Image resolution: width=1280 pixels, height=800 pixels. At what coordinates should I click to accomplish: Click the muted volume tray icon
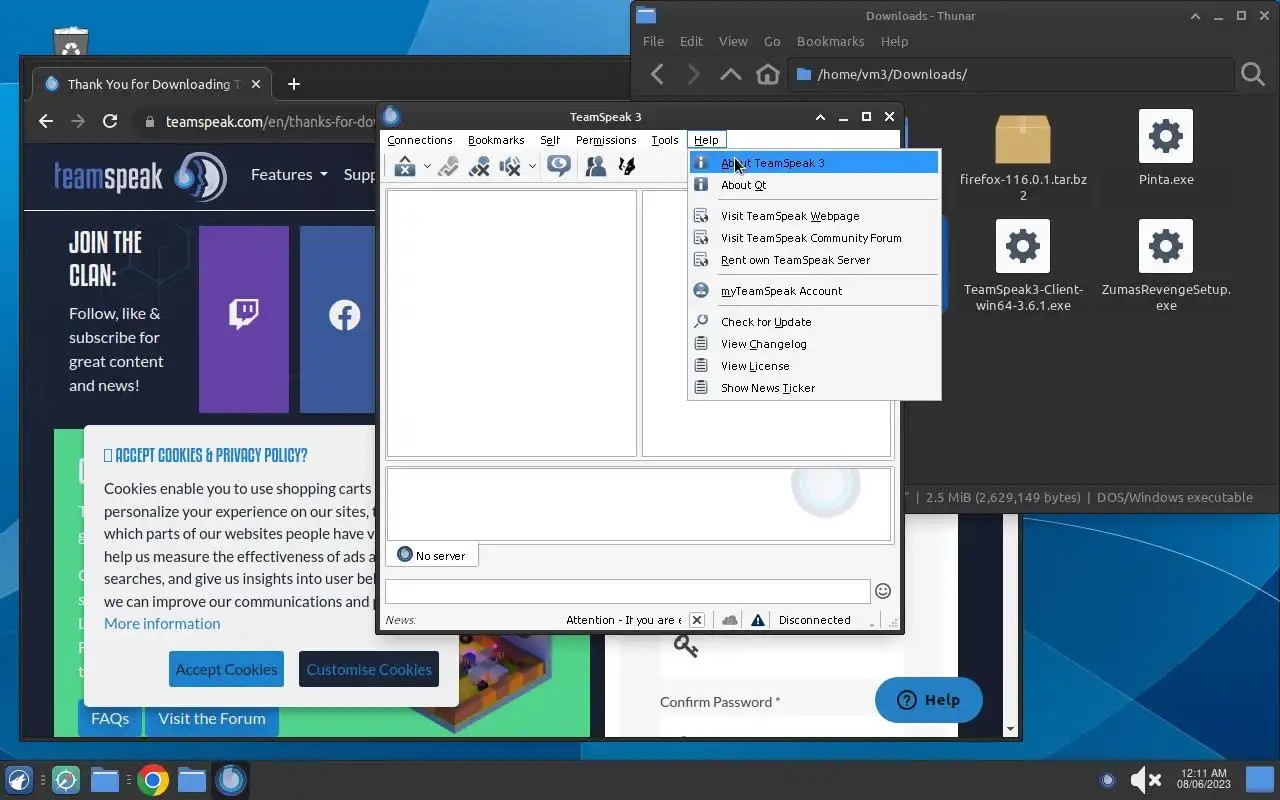click(1145, 780)
